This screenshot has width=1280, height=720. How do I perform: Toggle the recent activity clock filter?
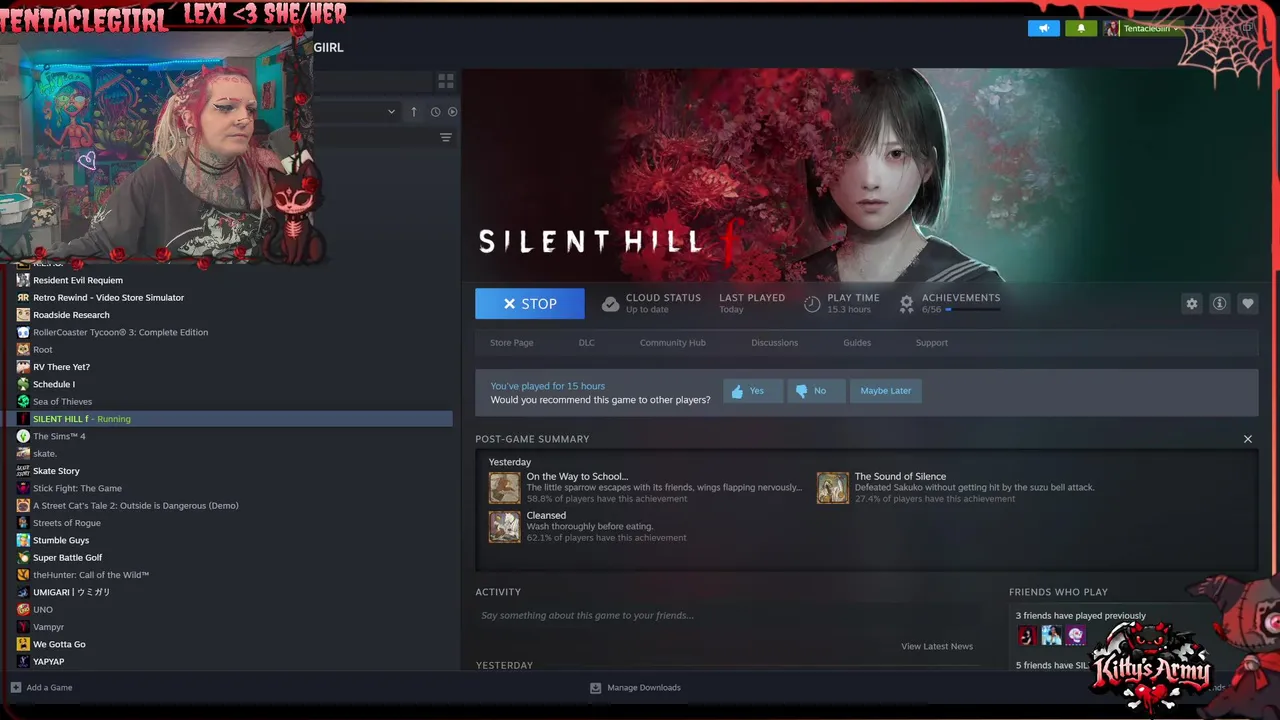click(435, 112)
